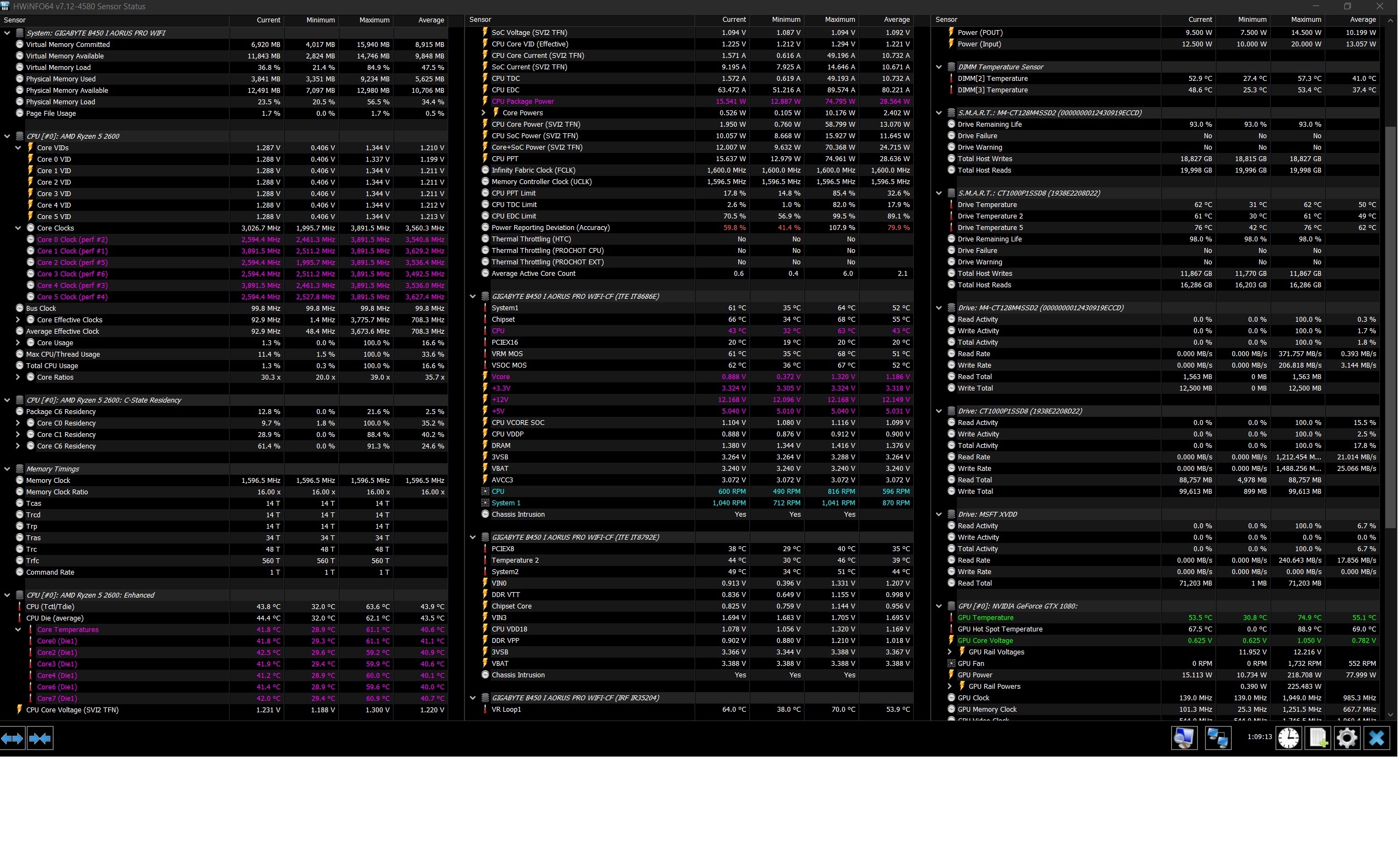Viewport: 1399px width, 868px height.
Task: Collapse the Core VIDs group
Action: (x=18, y=148)
